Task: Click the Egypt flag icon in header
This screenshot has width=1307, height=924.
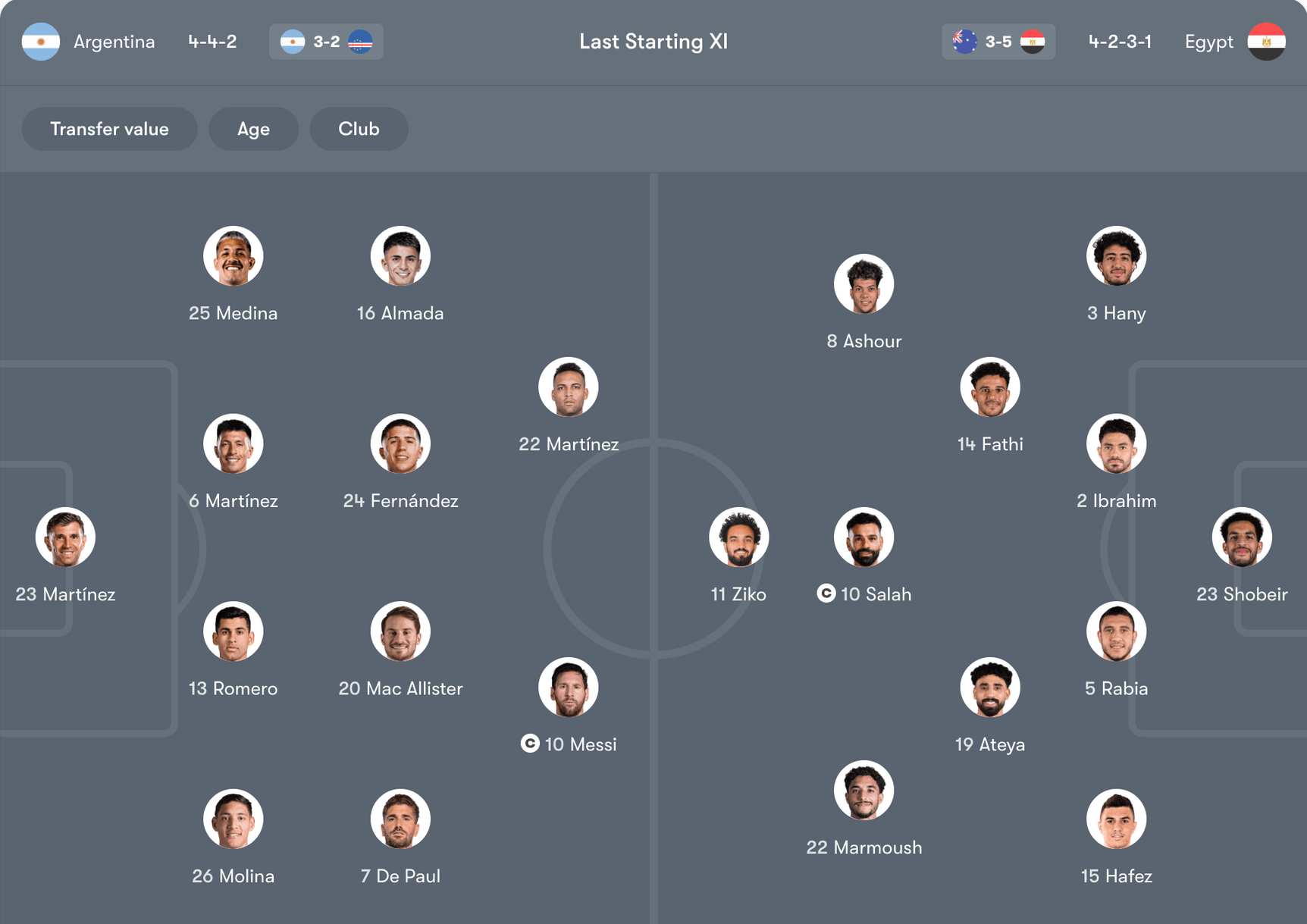Action: pyautogui.click(x=1266, y=42)
